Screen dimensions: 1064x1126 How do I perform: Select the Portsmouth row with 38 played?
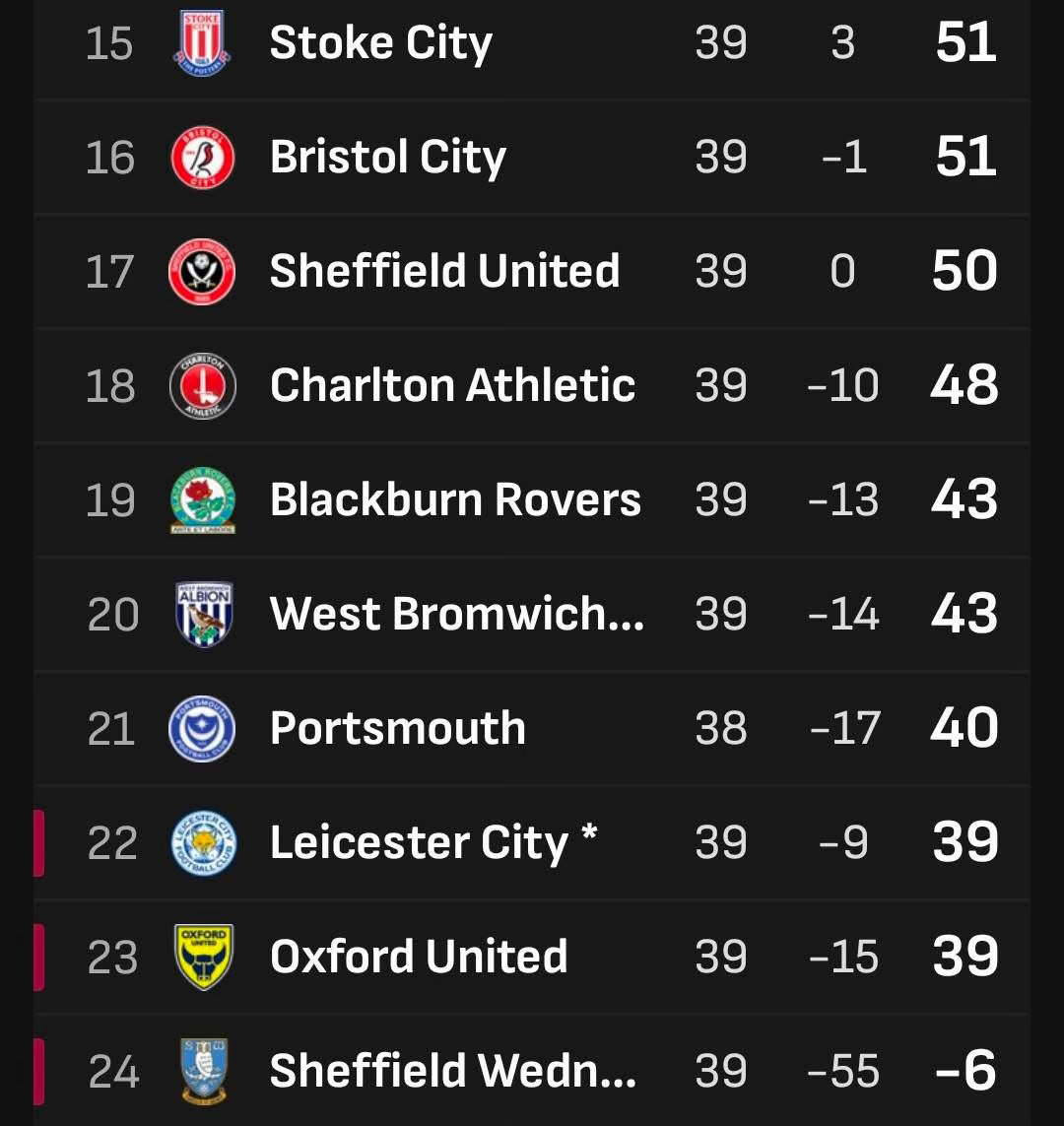(x=532, y=728)
